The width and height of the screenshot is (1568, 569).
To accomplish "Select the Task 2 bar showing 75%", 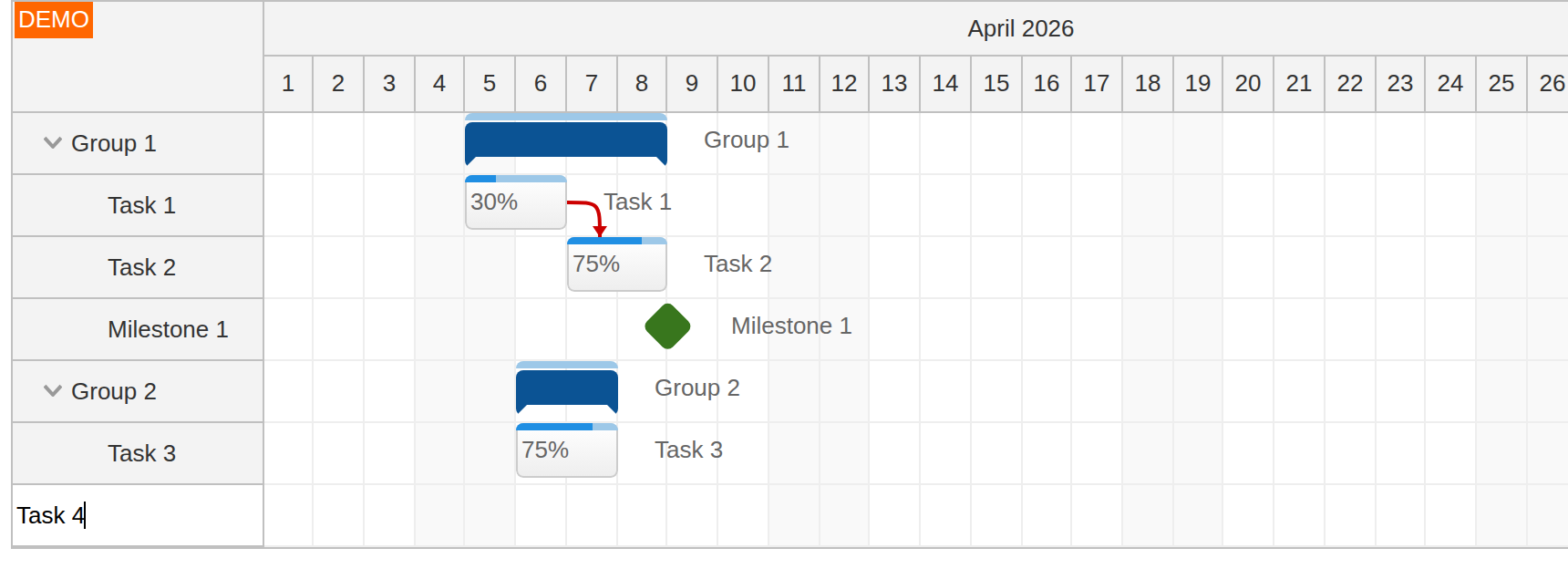I will click(x=616, y=264).
